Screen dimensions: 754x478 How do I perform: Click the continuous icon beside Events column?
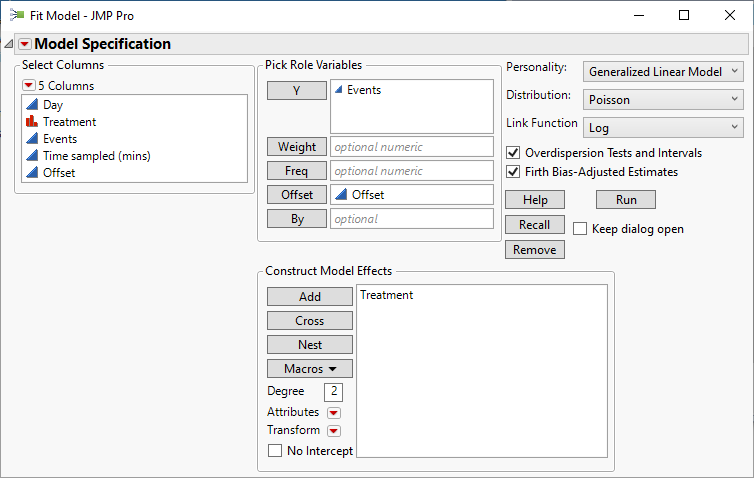pos(32,138)
